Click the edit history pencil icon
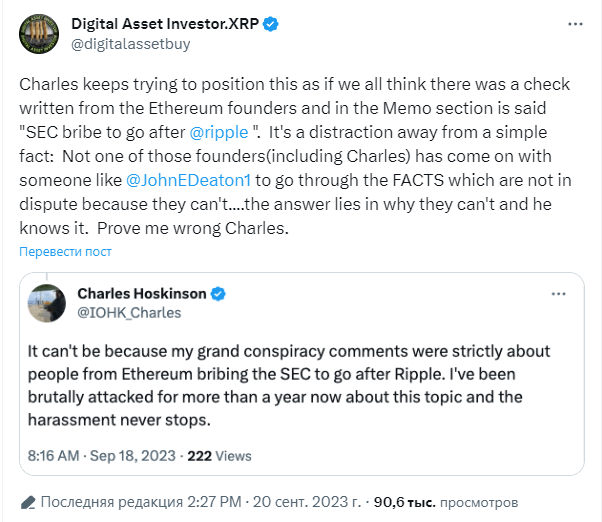The image size is (602, 522). coord(28,502)
